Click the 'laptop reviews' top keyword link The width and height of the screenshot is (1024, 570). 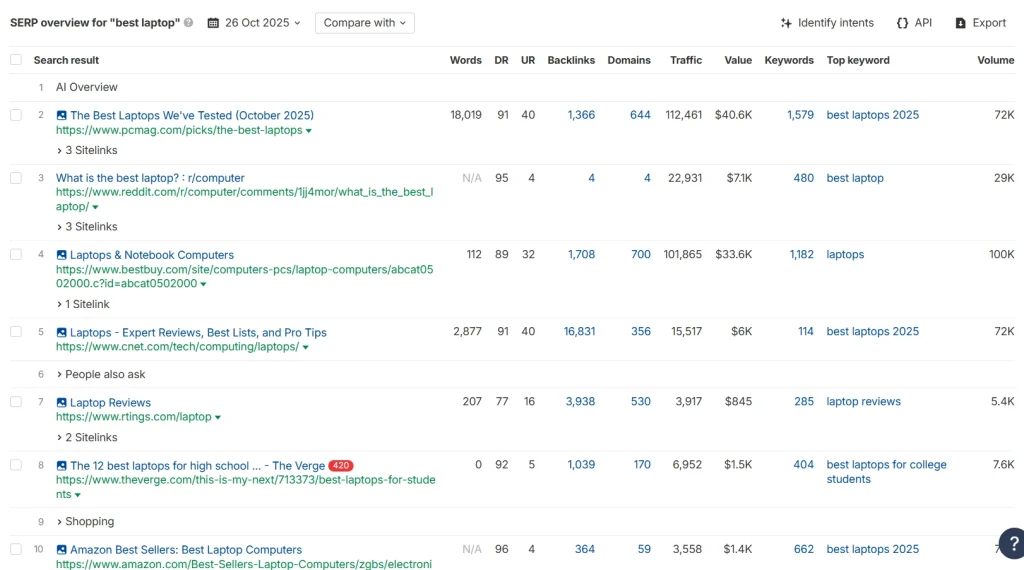[x=863, y=402]
